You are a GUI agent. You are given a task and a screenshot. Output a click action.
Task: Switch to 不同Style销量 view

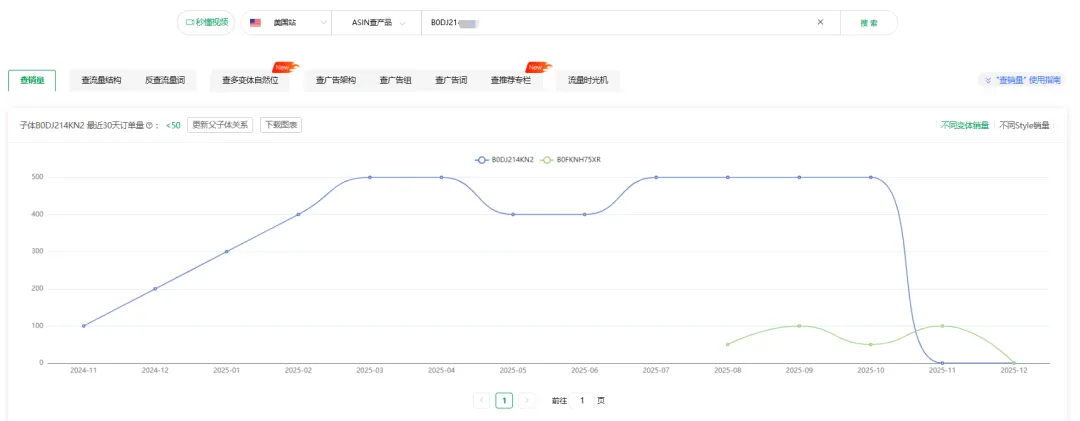click(x=1026, y=125)
